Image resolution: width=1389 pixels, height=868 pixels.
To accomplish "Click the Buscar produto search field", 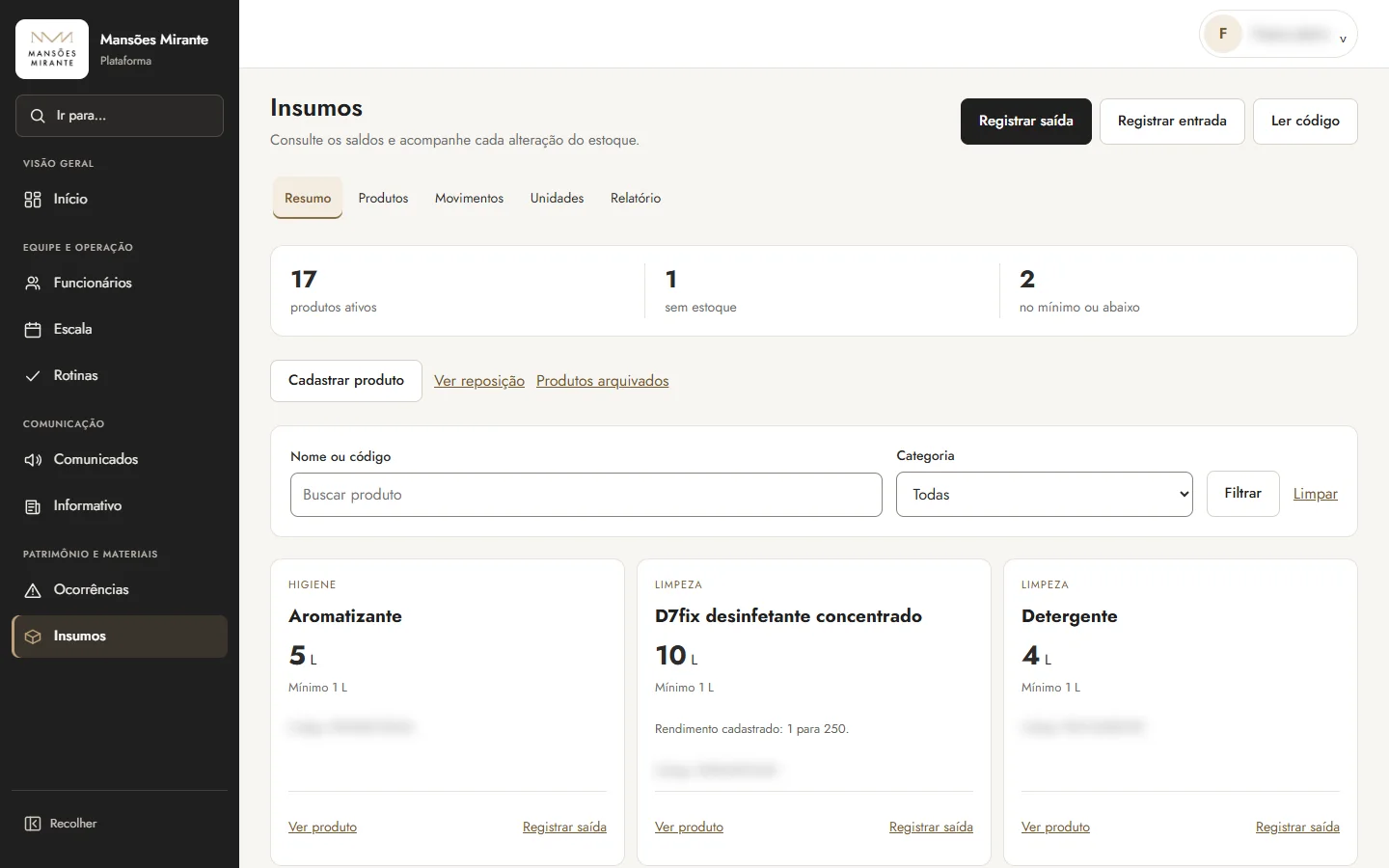I will click(x=586, y=495).
